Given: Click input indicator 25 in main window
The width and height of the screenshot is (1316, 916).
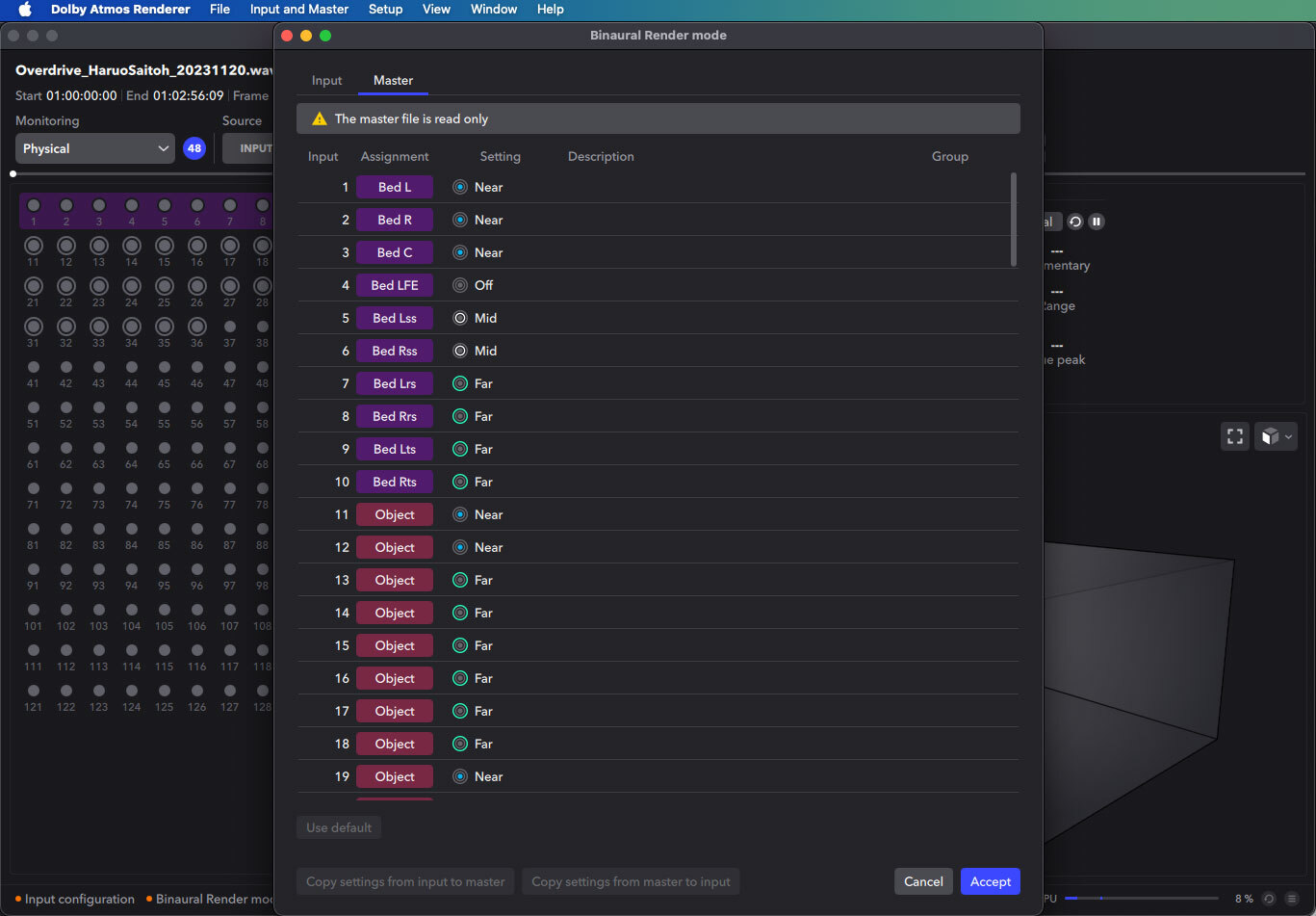Looking at the screenshot, I should [x=165, y=286].
